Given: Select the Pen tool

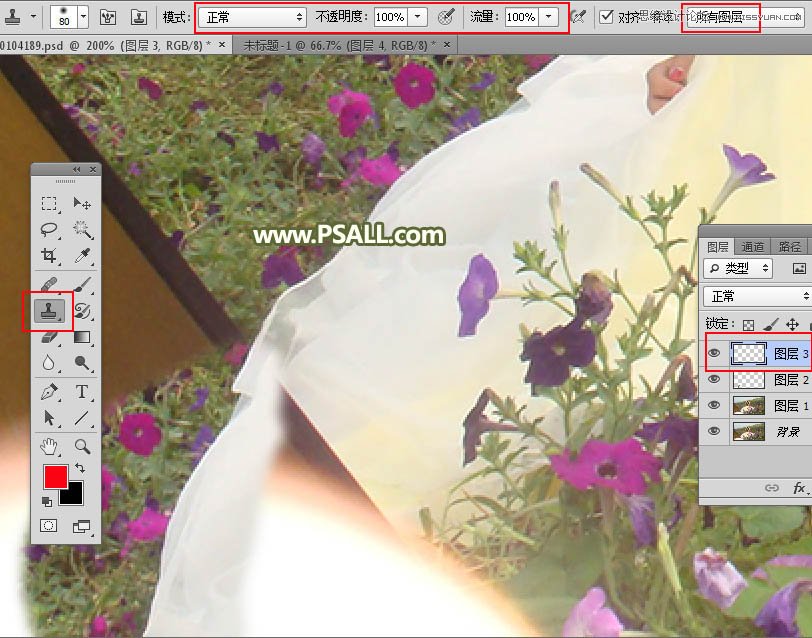Looking at the screenshot, I should 49,392.
